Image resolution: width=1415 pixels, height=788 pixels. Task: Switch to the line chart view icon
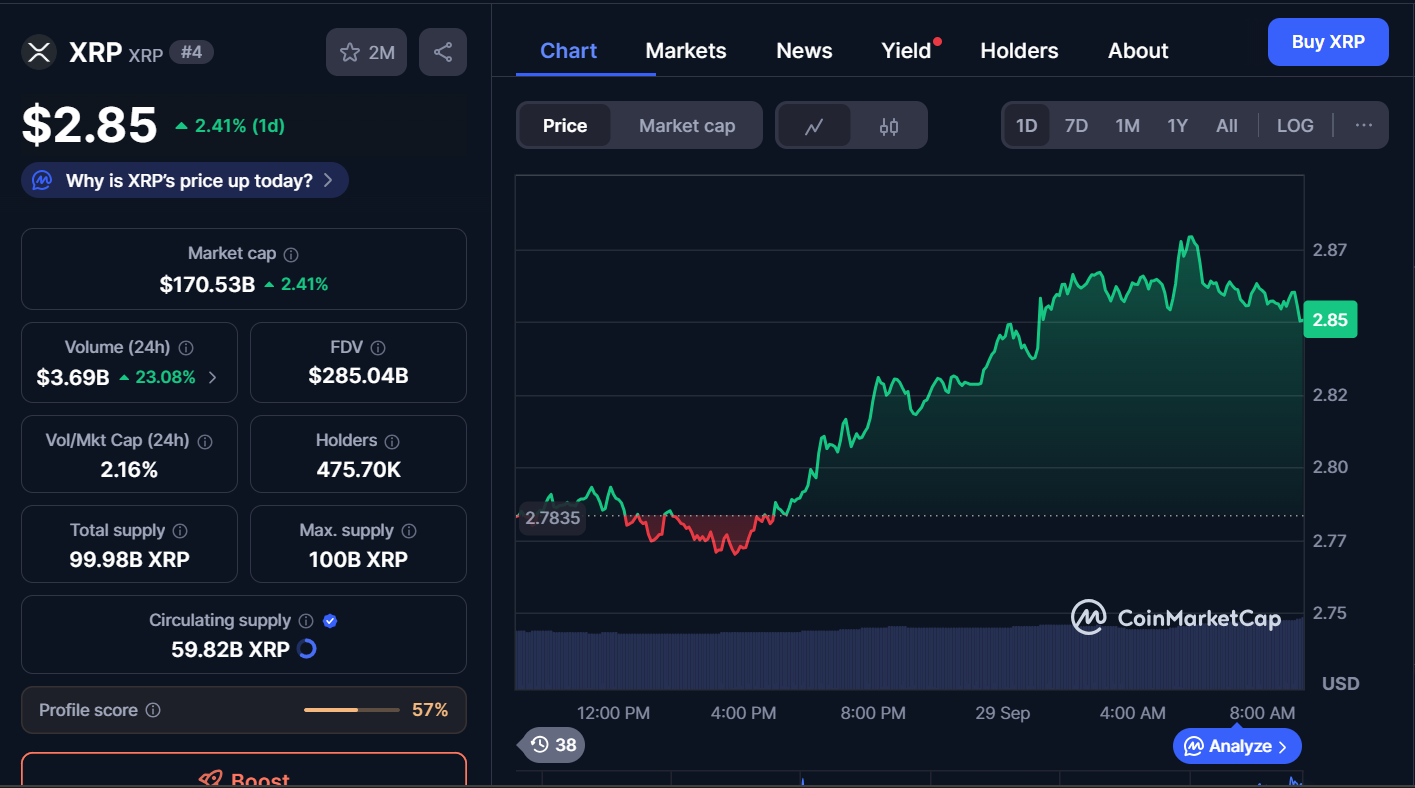coord(814,126)
